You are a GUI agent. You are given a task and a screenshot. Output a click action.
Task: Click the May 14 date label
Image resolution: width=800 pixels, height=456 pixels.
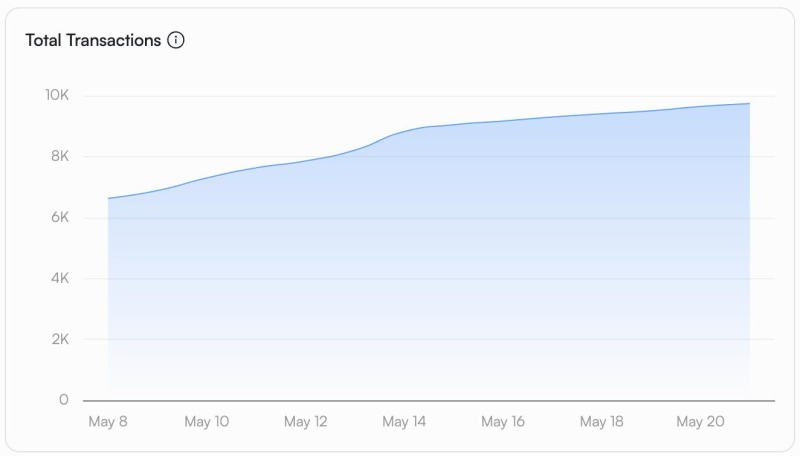(404, 422)
